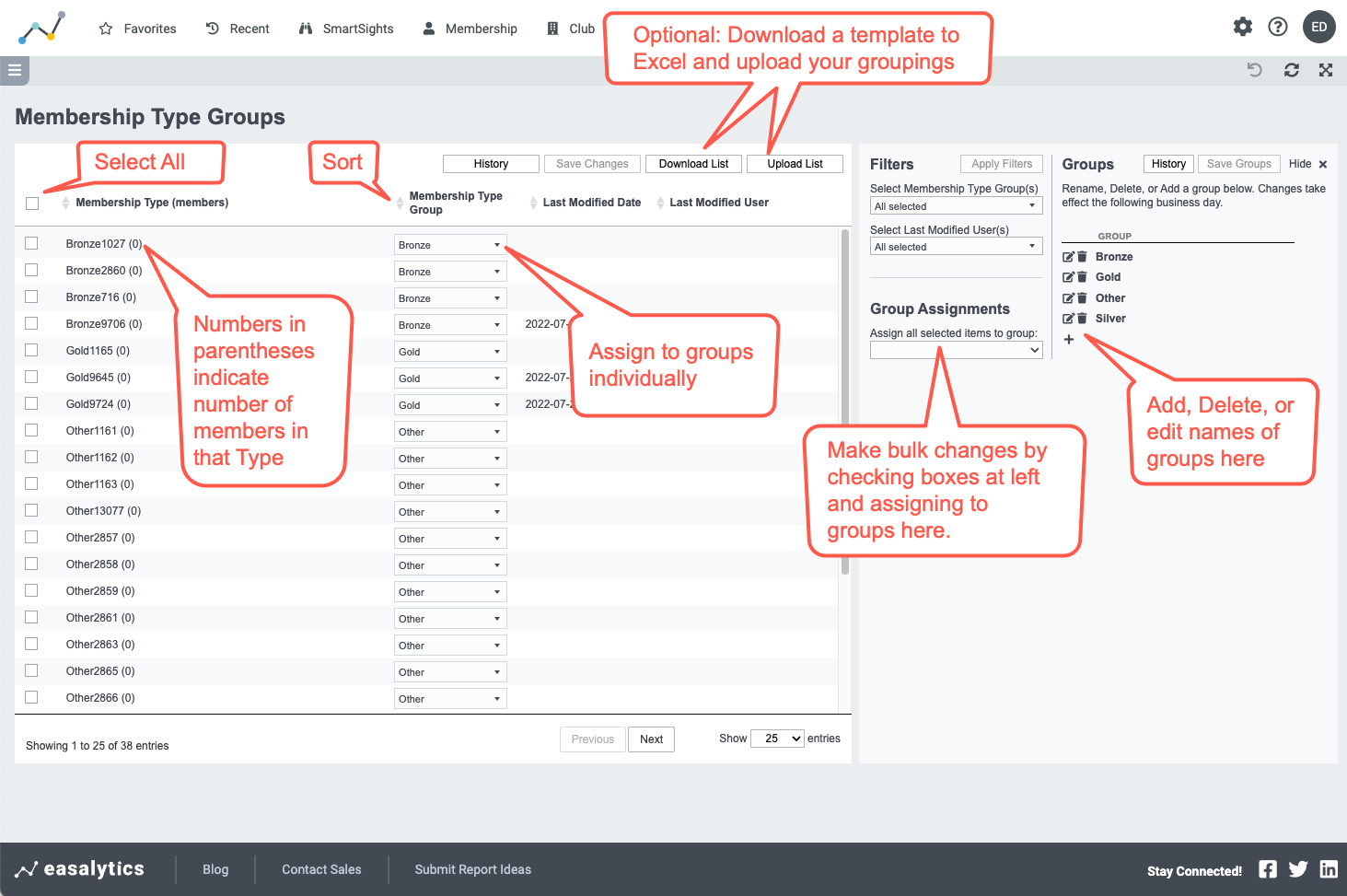Click the Download List button
1347x896 pixels.
[693, 163]
